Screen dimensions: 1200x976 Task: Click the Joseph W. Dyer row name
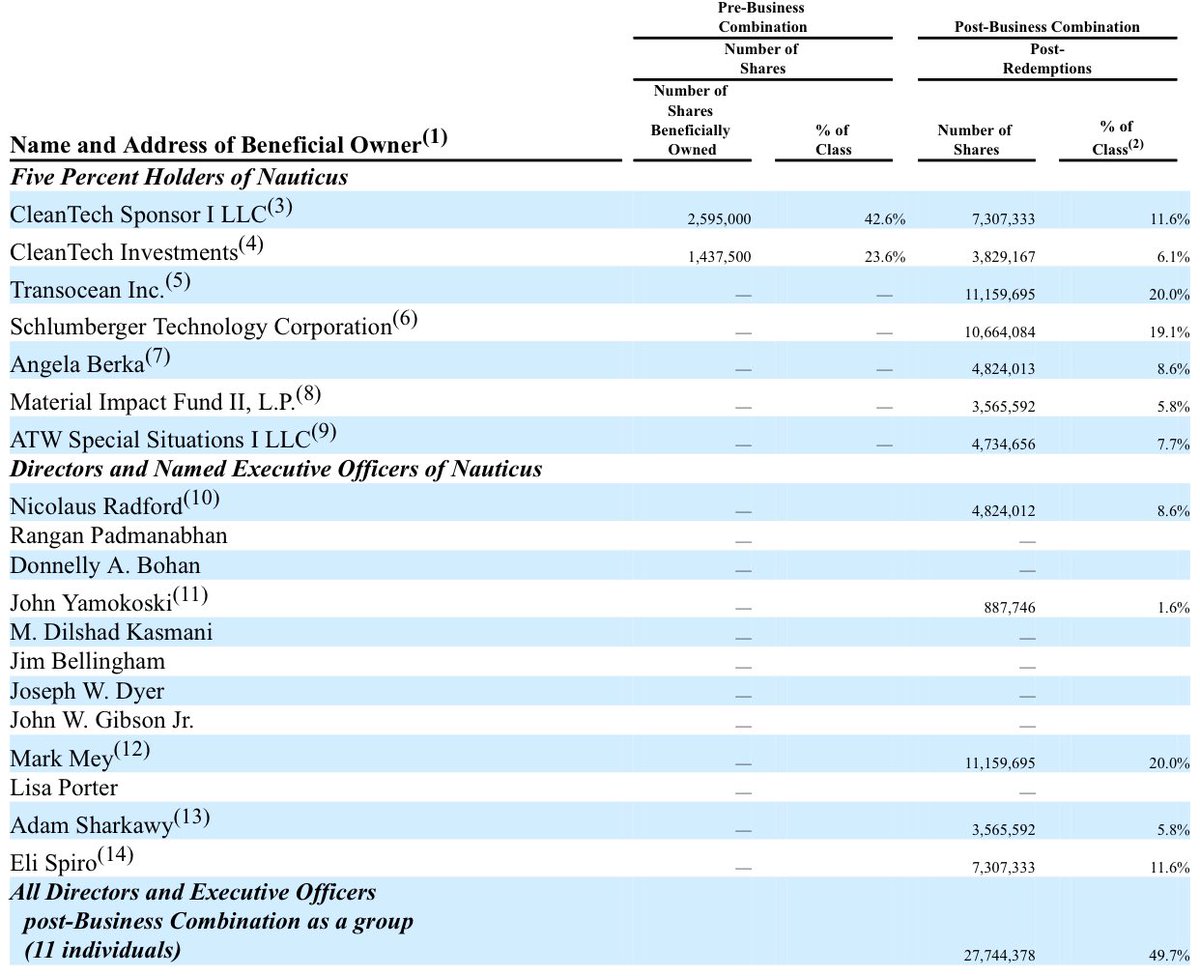click(87, 691)
